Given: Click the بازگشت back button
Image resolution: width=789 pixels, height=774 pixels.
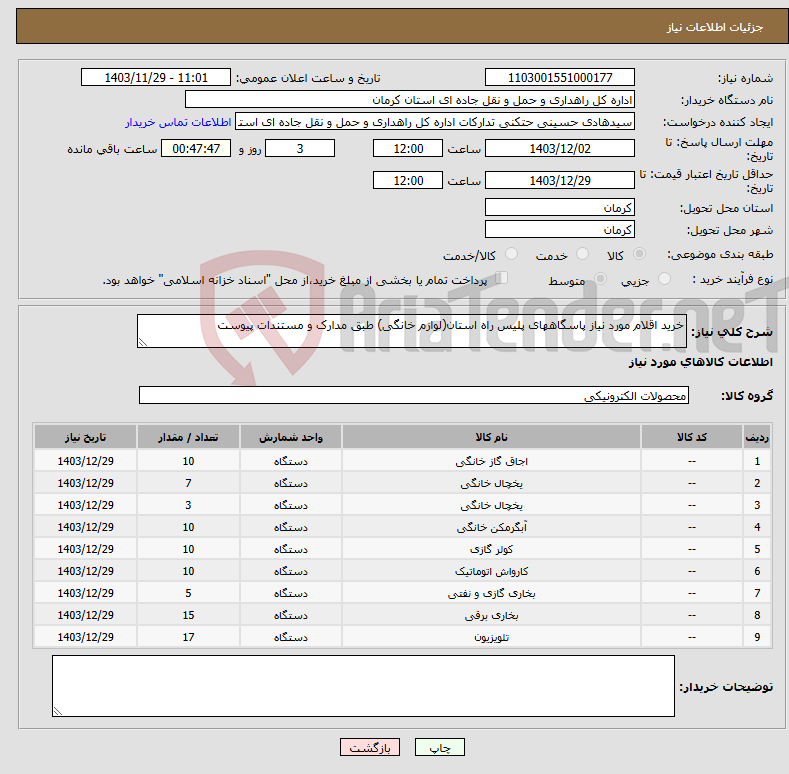Looking at the screenshot, I should coord(370,747).
